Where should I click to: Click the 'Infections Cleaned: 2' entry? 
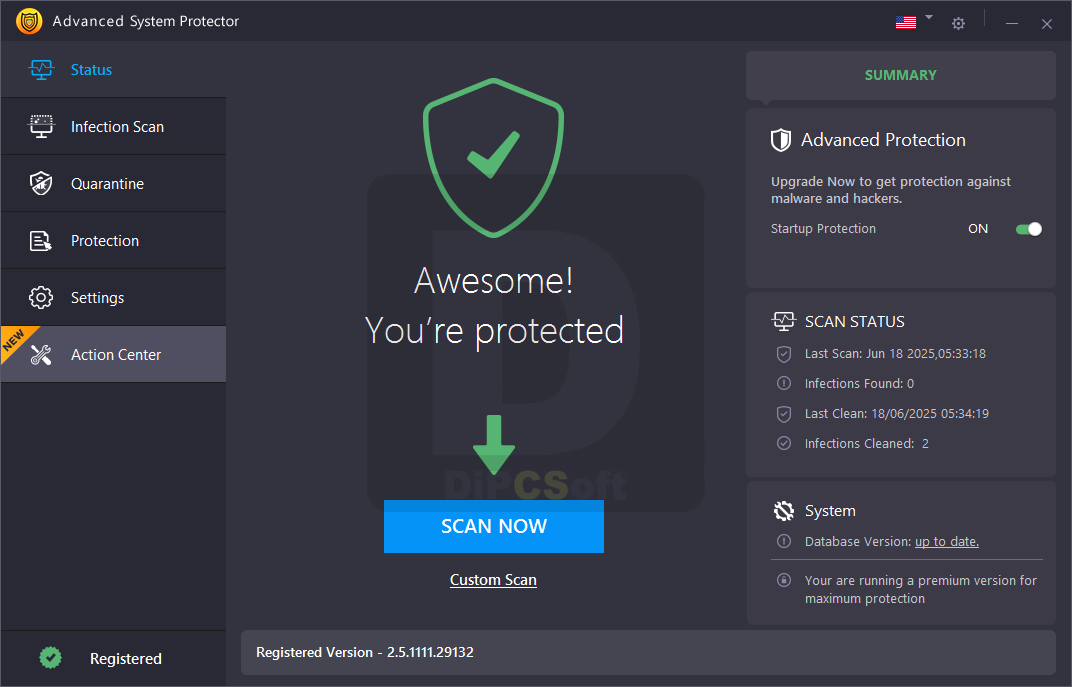866,444
